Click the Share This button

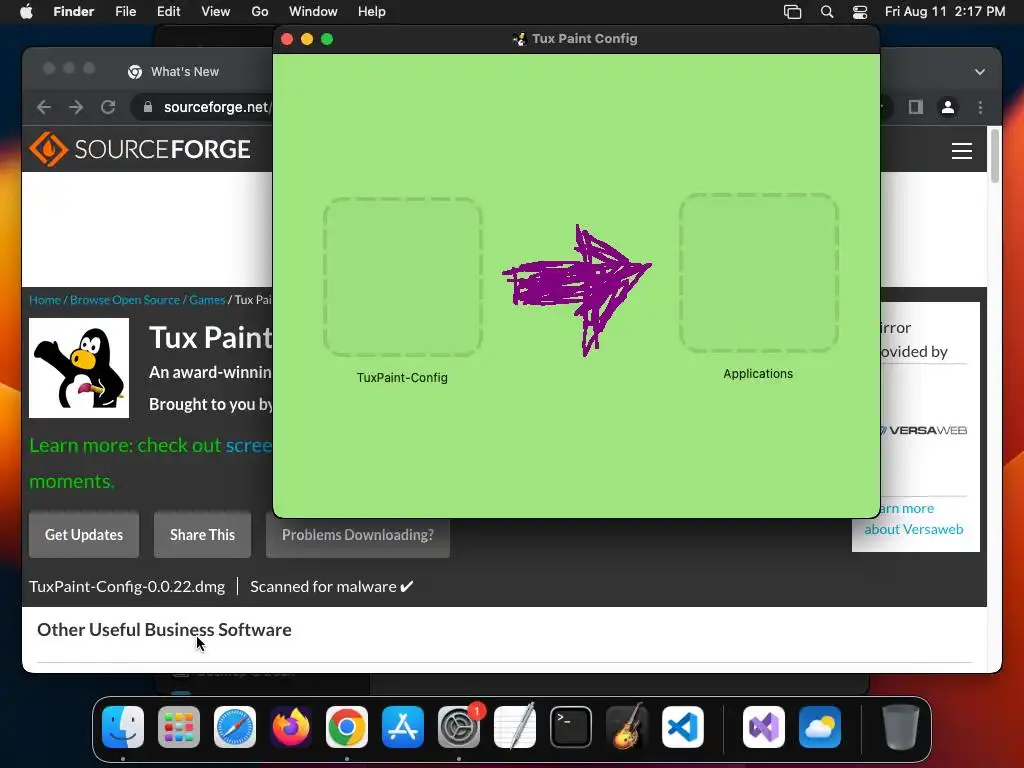click(202, 535)
